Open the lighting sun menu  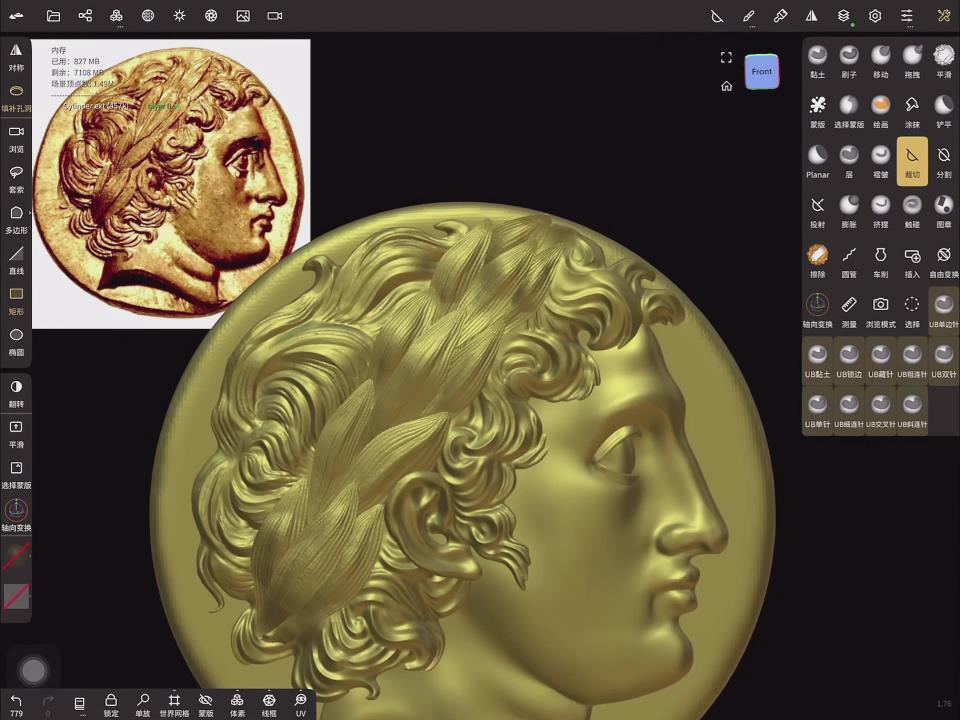click(x=179, y=16)
